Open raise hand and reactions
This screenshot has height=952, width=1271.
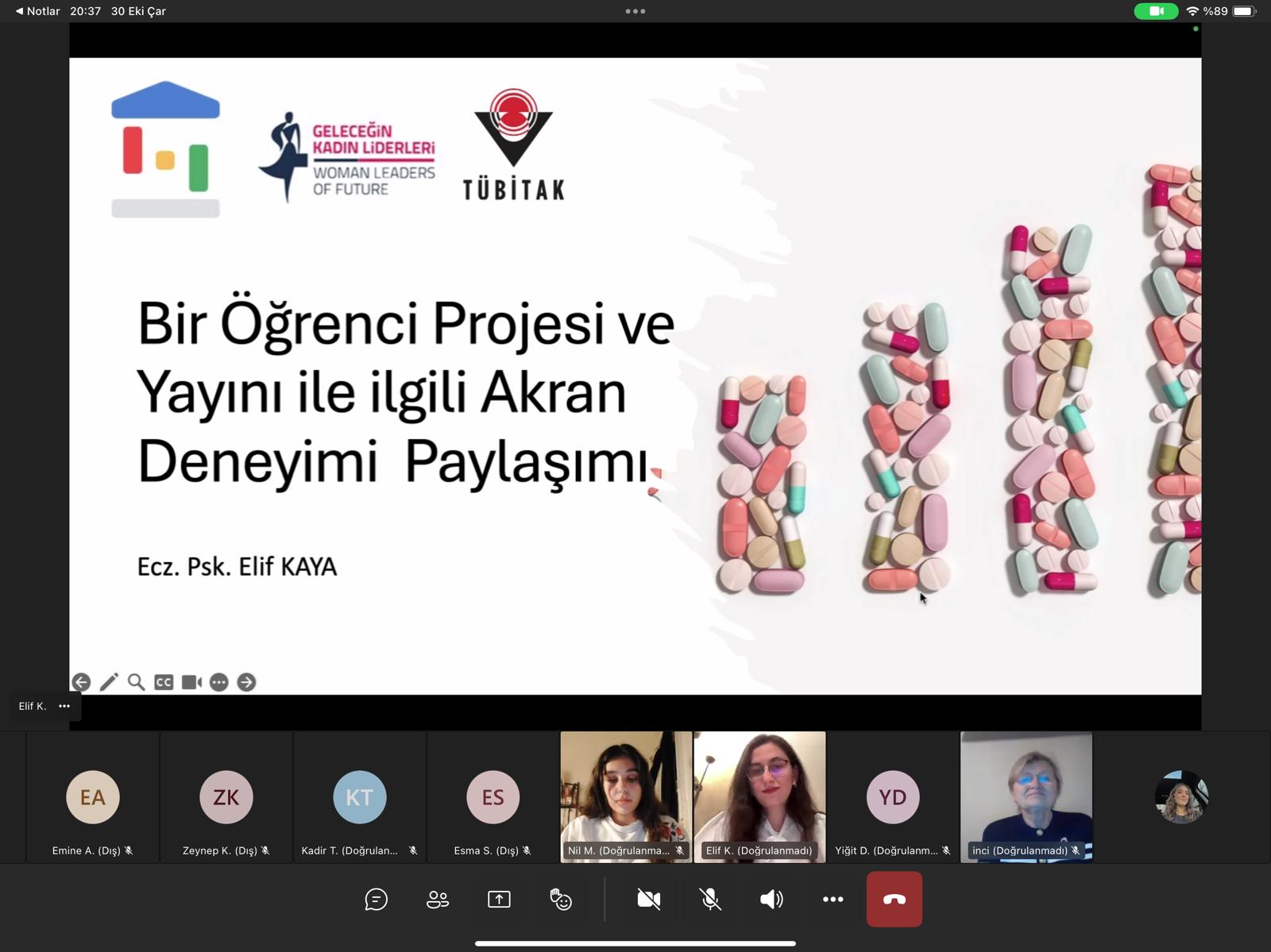pyautogui.click(x=561, y=899)
